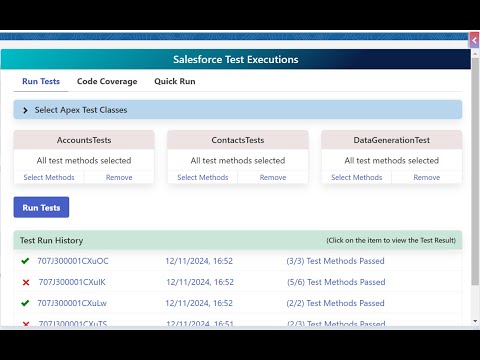The width and height of the screenshot is (480, 360).
Task: Open test run 707J300001CXuIK
Action: 72,282
